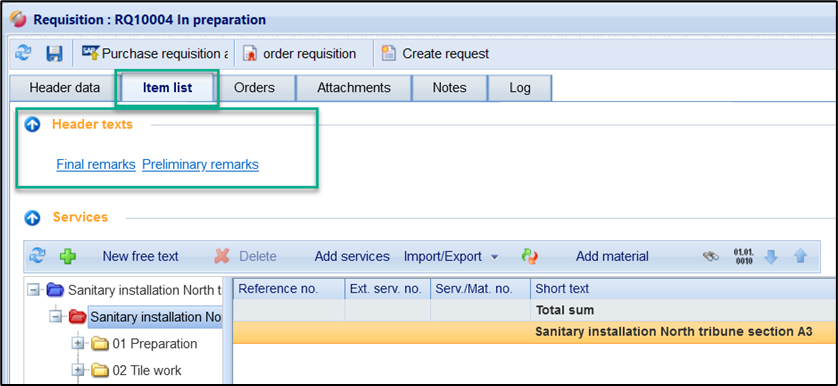Collapse the Header texts section

33,125
